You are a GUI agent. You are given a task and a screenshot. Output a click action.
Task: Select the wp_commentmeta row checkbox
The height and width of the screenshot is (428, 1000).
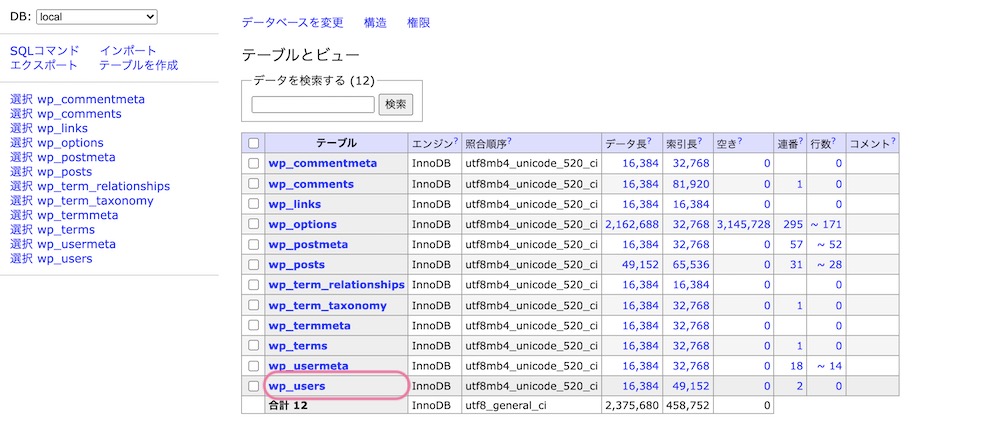253,163
